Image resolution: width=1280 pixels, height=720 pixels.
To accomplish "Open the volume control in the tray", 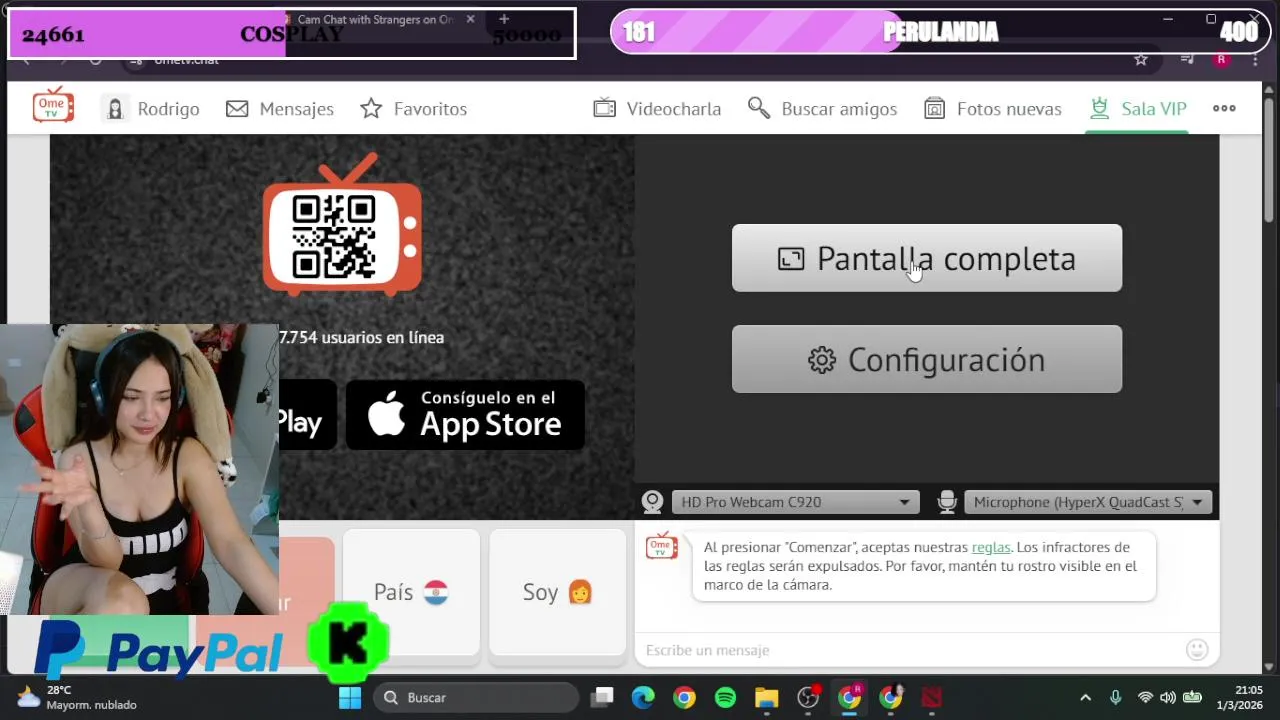I will (1168, 697).
